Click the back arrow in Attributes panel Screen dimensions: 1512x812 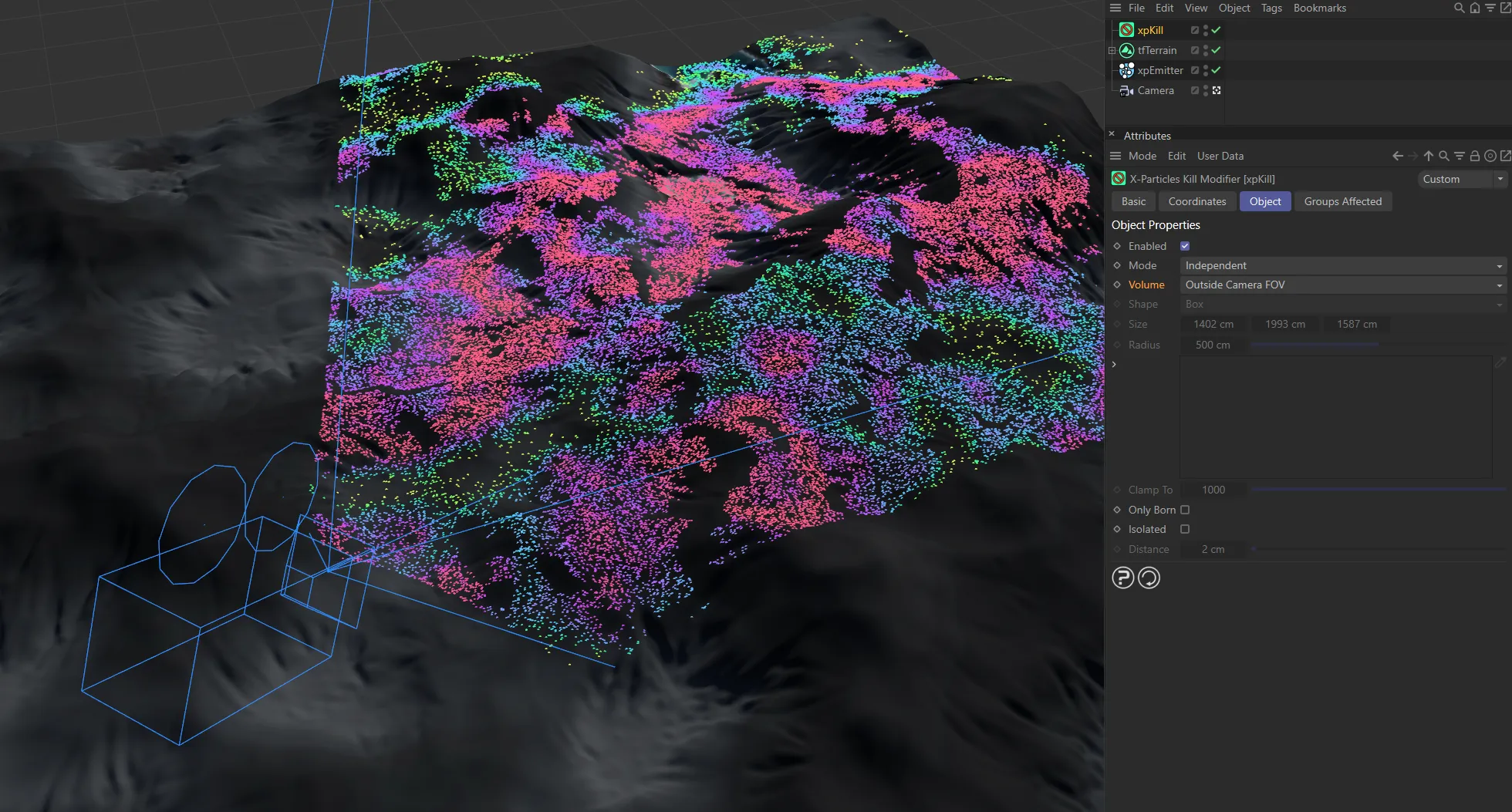point(1397,156)
